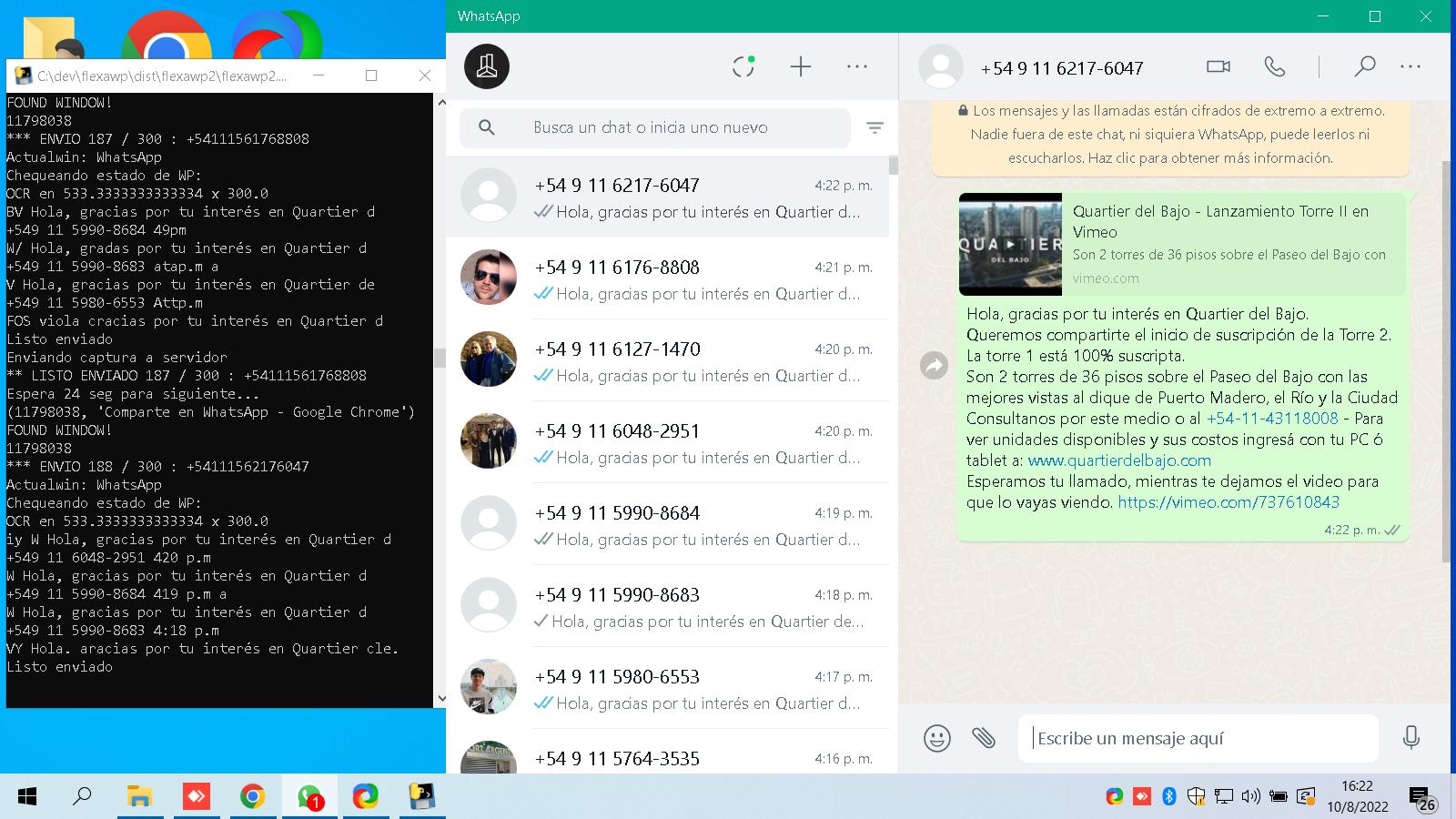Click the status updates icon
Image resolution: width=1456 pixels, height=819 pixels.
(743, 66)
